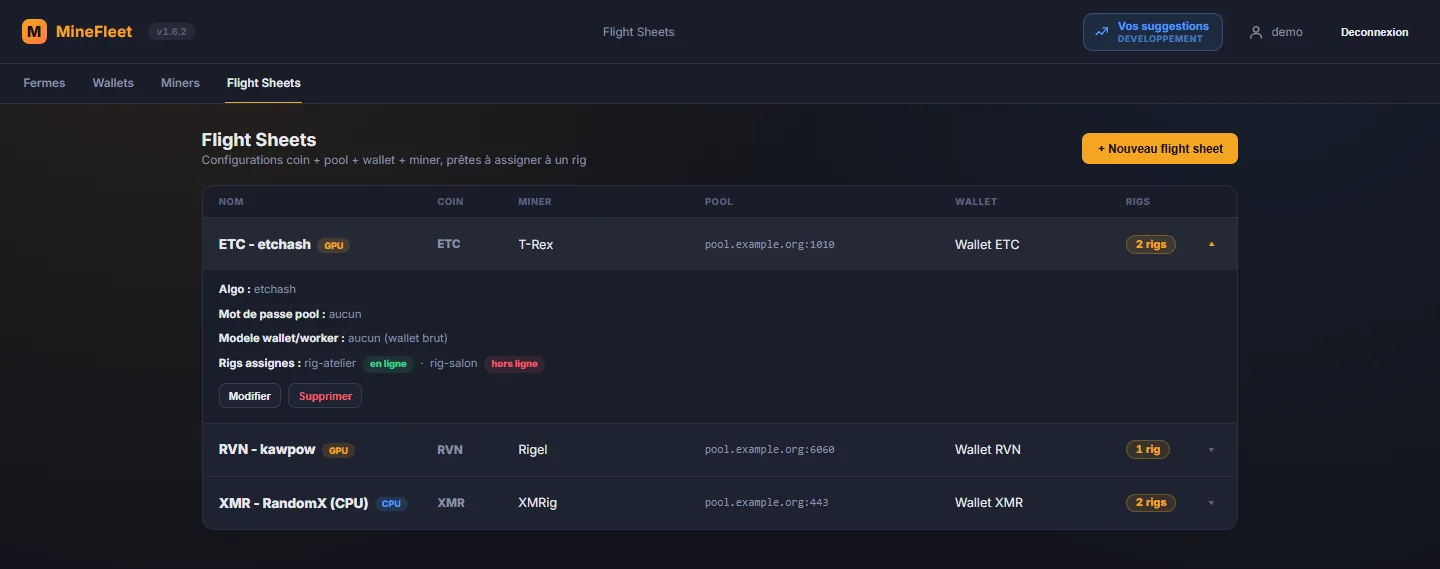
Task: Collapse the ETC - etchash row arrow
Action: pyautogui.click(x=1211, y=244)
